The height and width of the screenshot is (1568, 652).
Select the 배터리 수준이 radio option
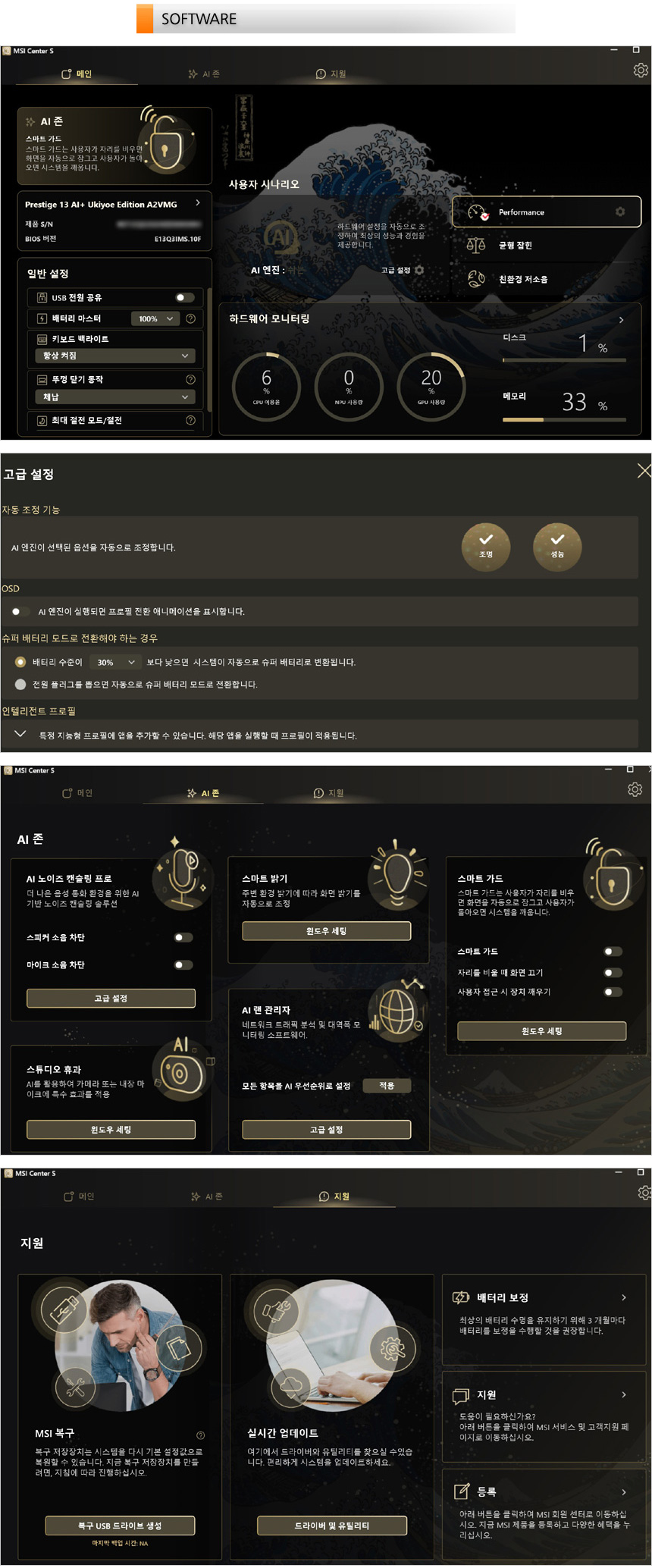[20, 662]
